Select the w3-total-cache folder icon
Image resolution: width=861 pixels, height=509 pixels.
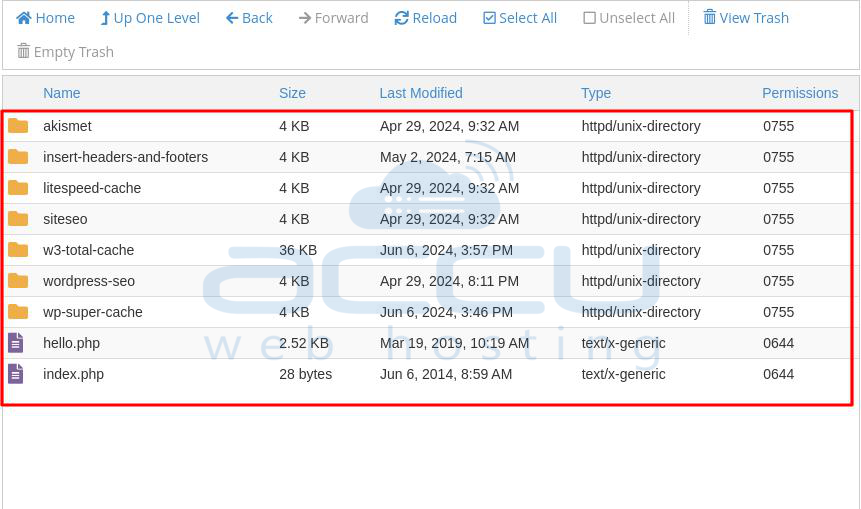[x=18, y=250]
